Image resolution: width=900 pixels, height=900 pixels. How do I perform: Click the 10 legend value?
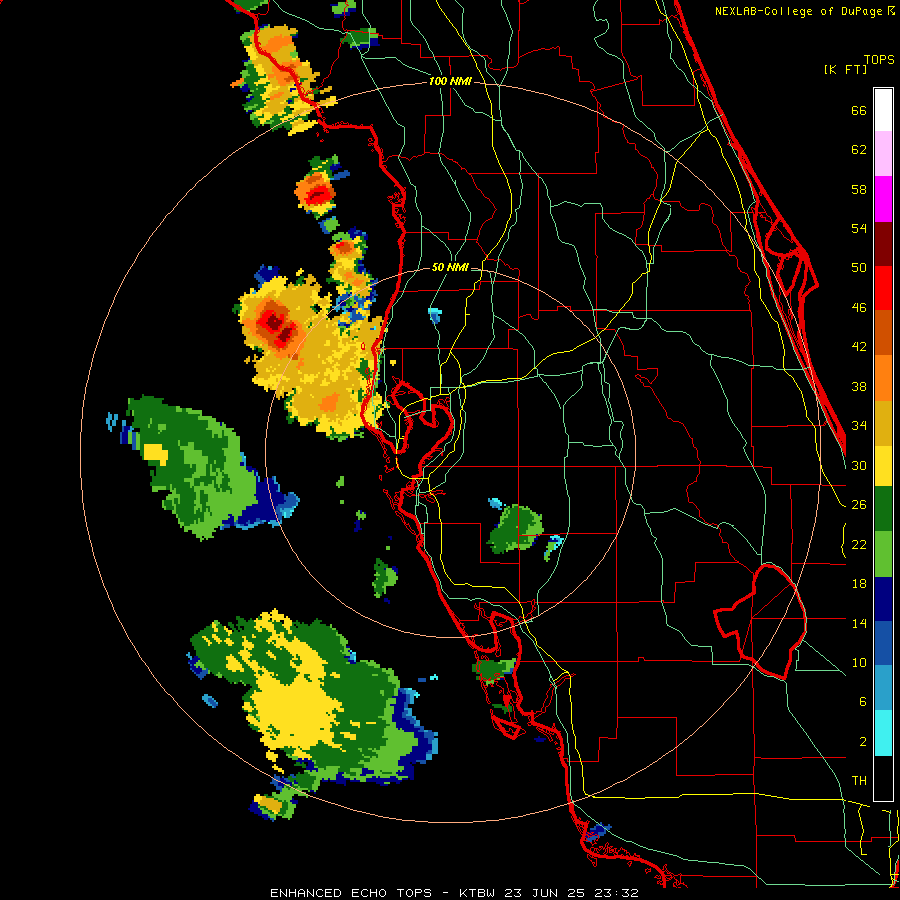(859, 662)
